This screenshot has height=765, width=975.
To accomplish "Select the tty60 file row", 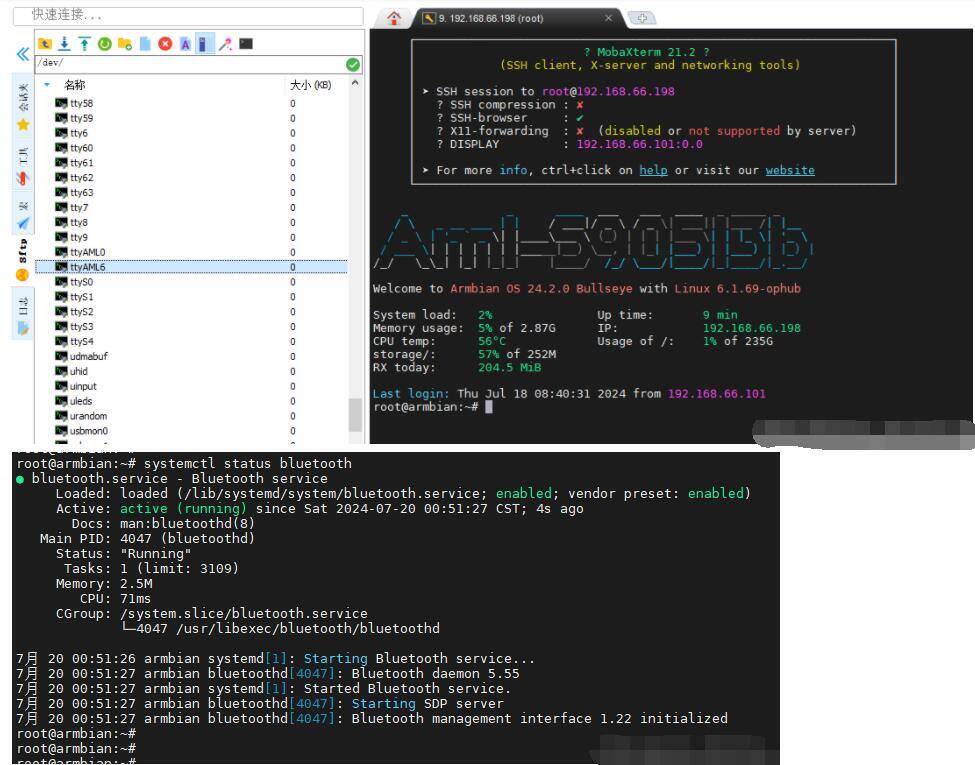I will coord(192,148).
